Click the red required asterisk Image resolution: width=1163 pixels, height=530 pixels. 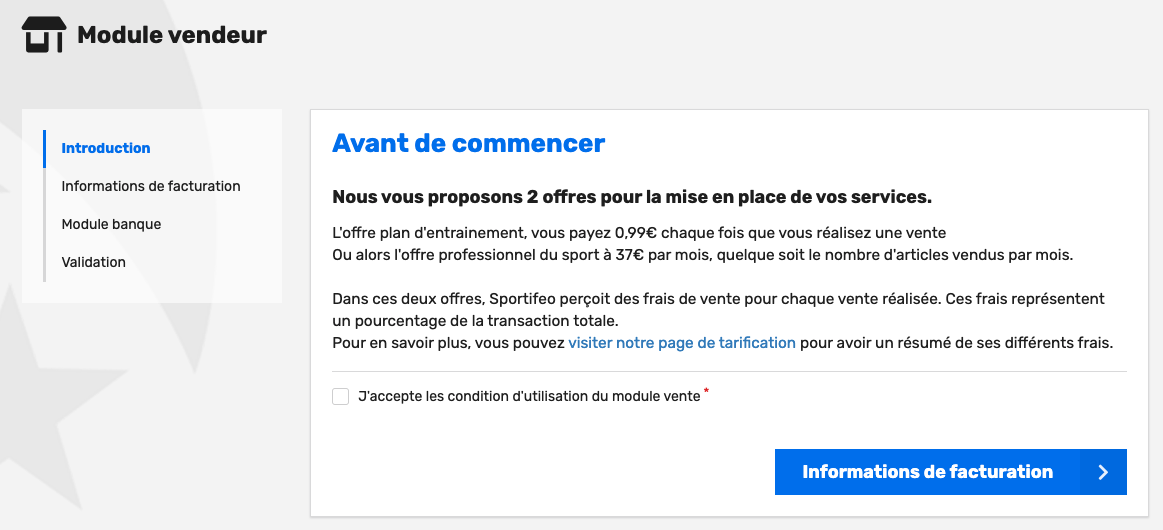tap(706, 391)
